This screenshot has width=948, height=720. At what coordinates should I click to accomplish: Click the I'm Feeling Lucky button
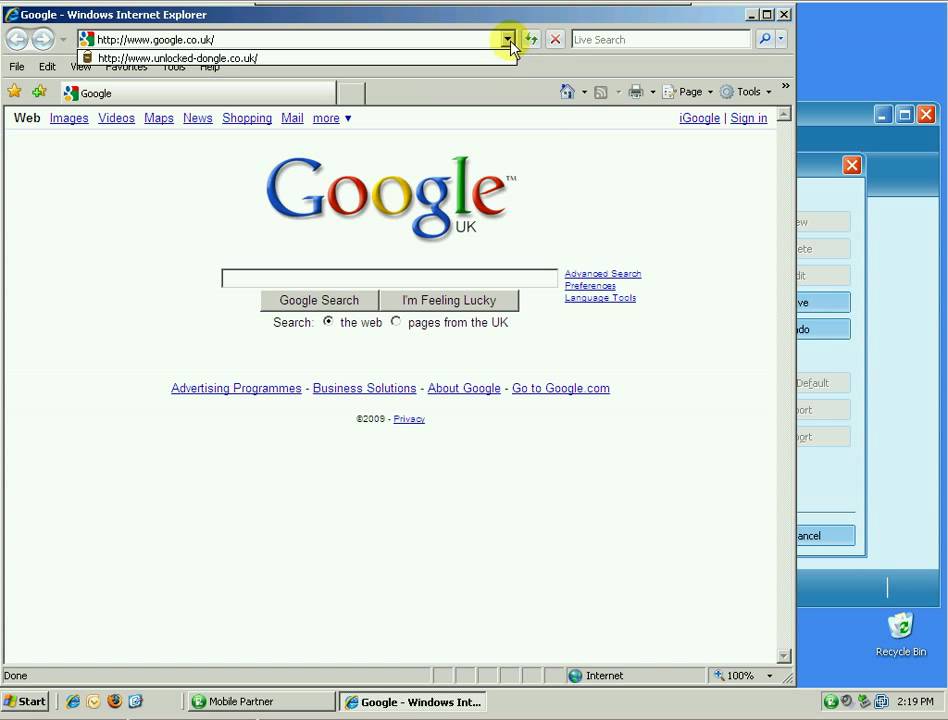[449, 300]
